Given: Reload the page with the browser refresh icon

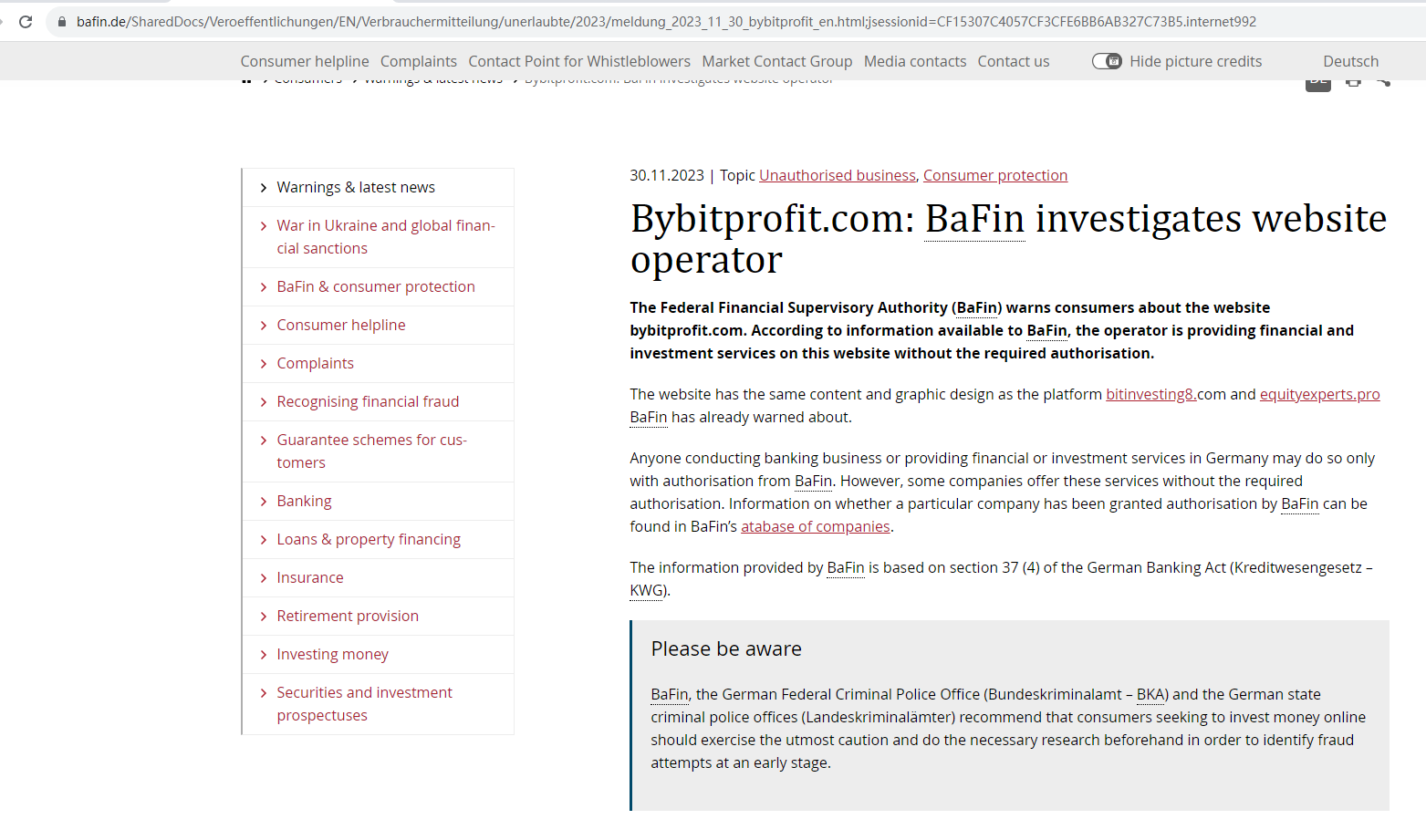Looking at the screenshot, I should coord(26,22).
